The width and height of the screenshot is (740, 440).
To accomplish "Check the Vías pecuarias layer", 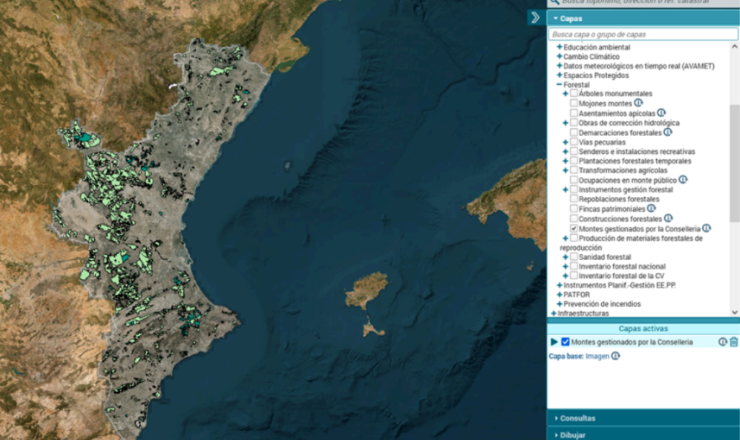I will [x=574, y=142].
